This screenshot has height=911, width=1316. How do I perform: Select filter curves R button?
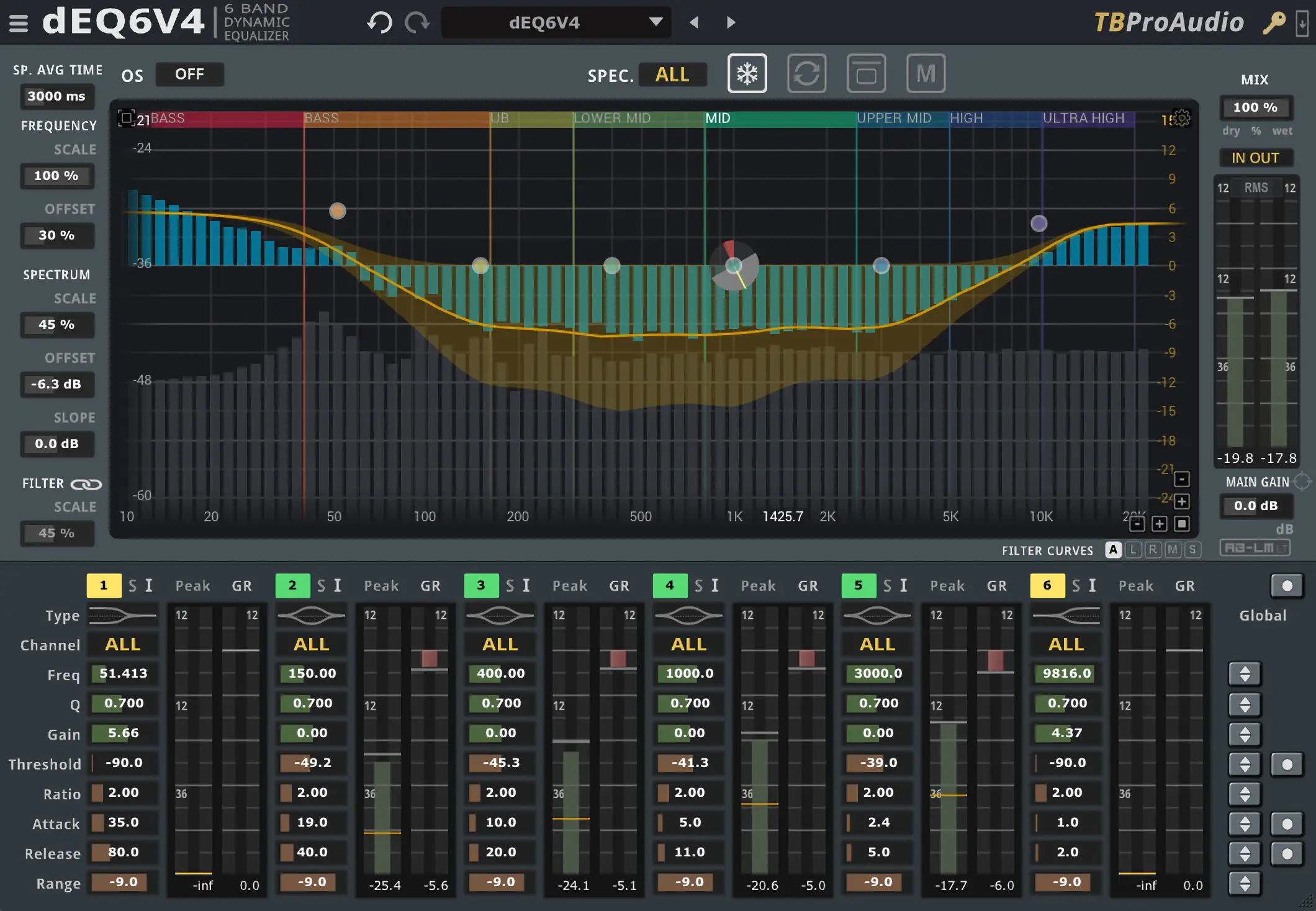[x=1153, y=550]
